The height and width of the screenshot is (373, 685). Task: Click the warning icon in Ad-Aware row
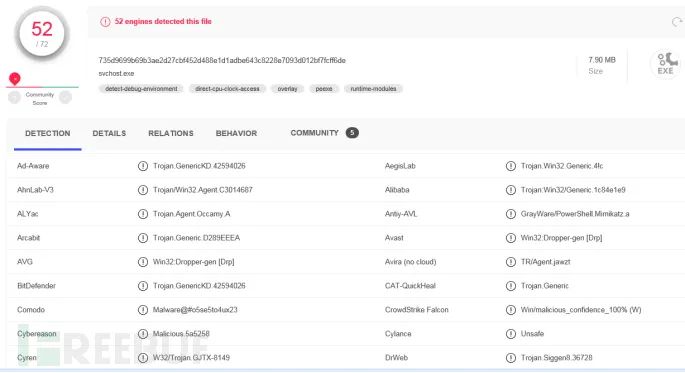point(143,166)
